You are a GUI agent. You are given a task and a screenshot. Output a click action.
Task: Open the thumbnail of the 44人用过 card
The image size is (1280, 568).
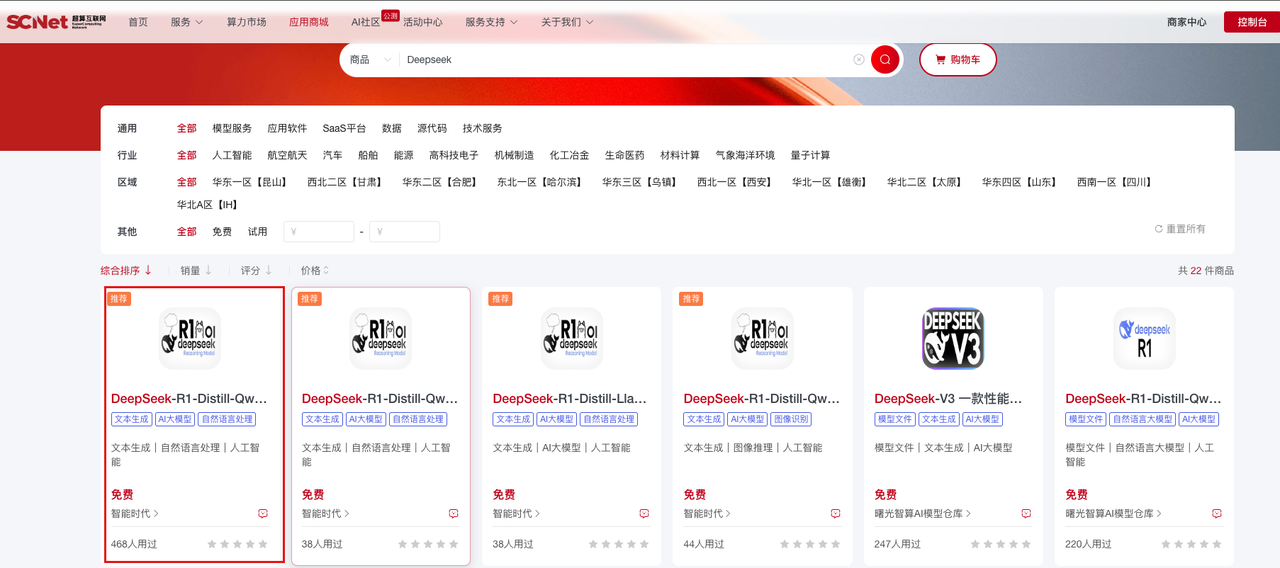click(763, 338)
